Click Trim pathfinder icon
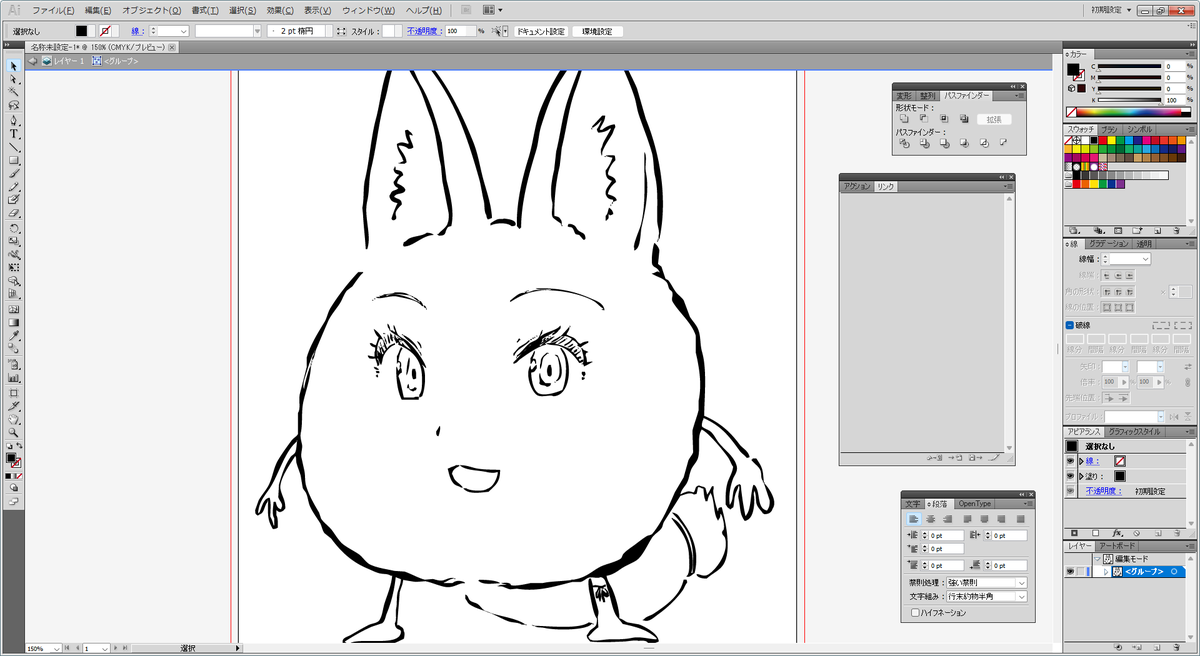Viewport: 1200px width, 656px height. click(925, 143)
